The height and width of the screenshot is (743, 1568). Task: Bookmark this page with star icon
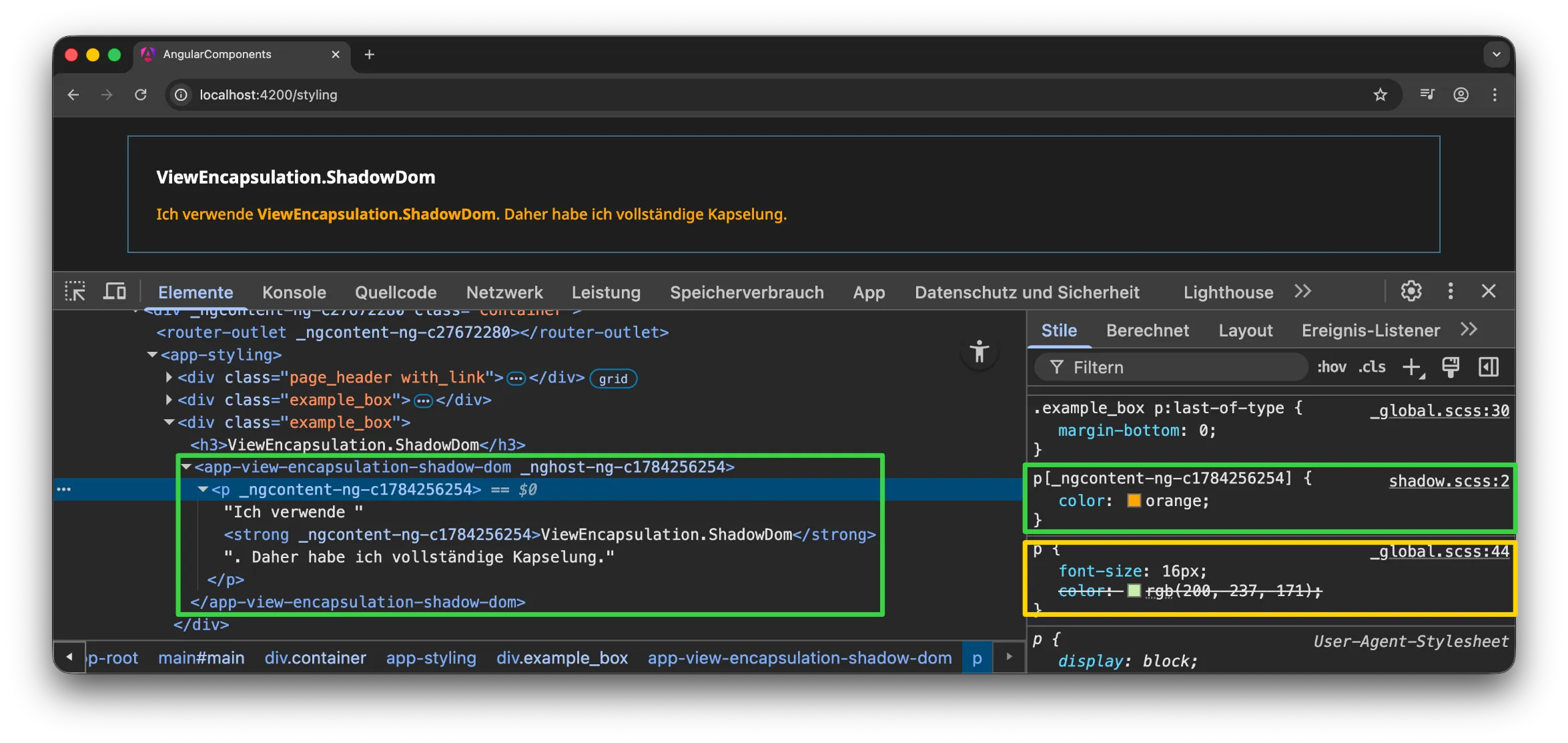tap(1380, 95)
